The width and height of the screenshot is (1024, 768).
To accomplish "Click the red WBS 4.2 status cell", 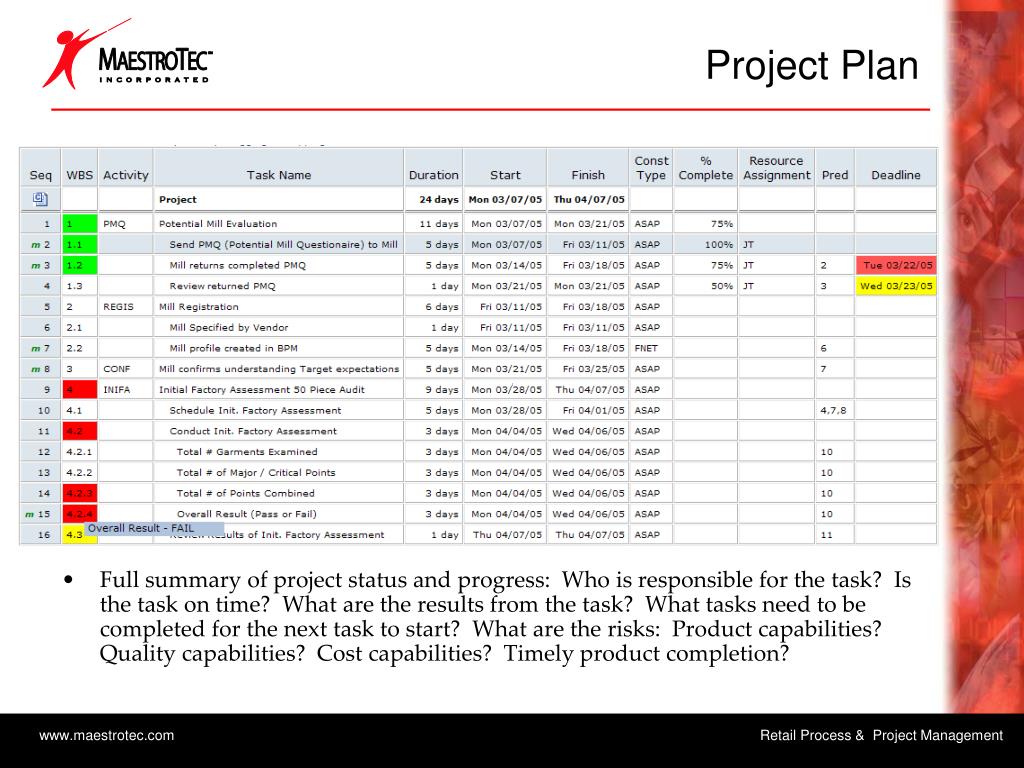I will 80,431.
